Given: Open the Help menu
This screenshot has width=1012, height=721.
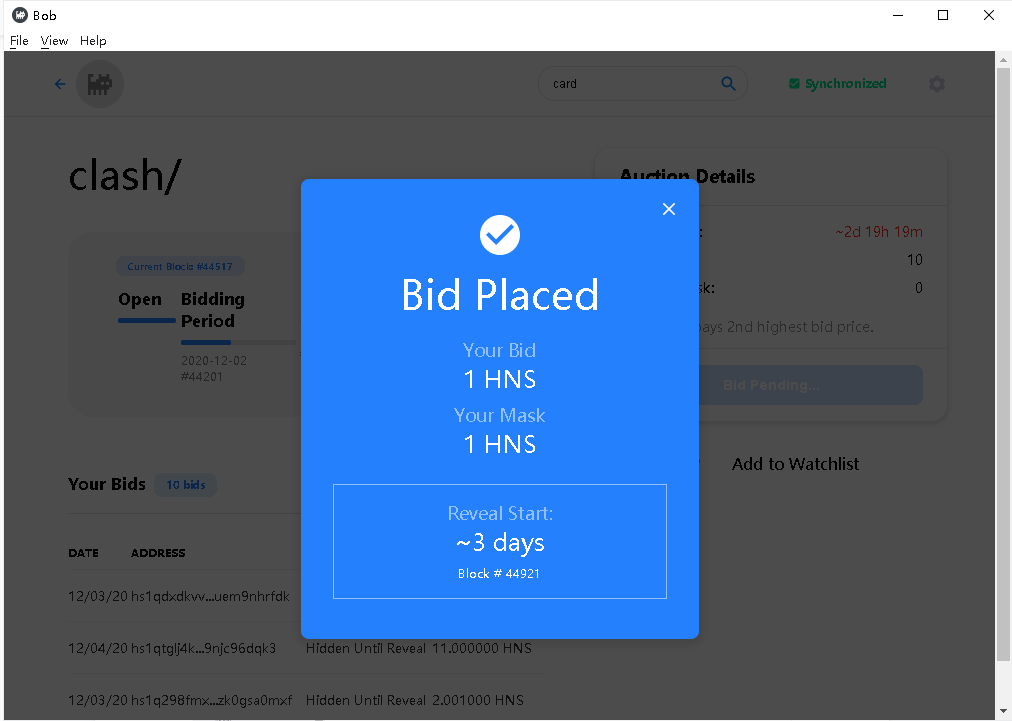Looking at the screenshot, I should [93, 41].
